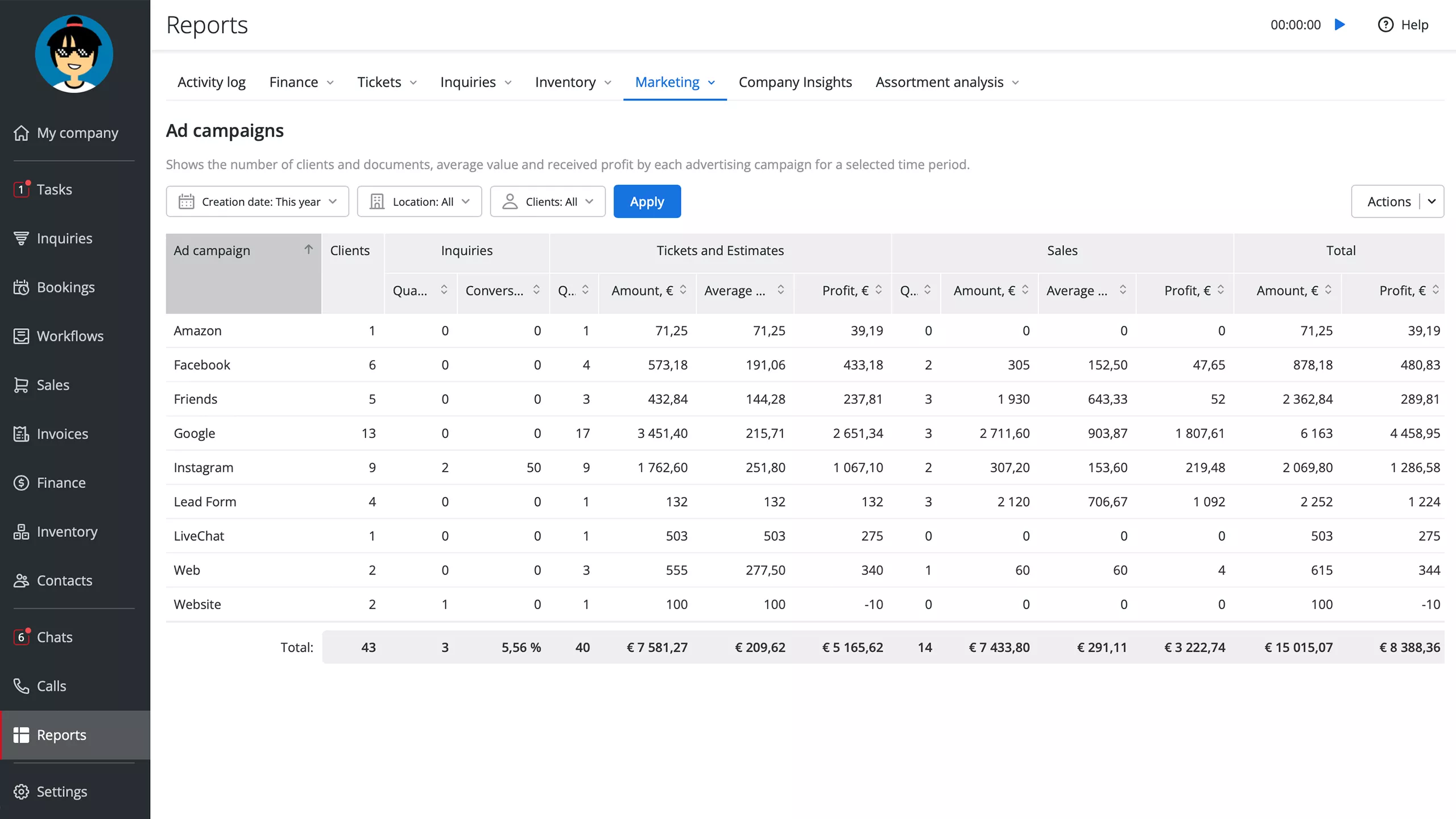
Task: Open the Activity log tab
Action: (x=211, y=82)
